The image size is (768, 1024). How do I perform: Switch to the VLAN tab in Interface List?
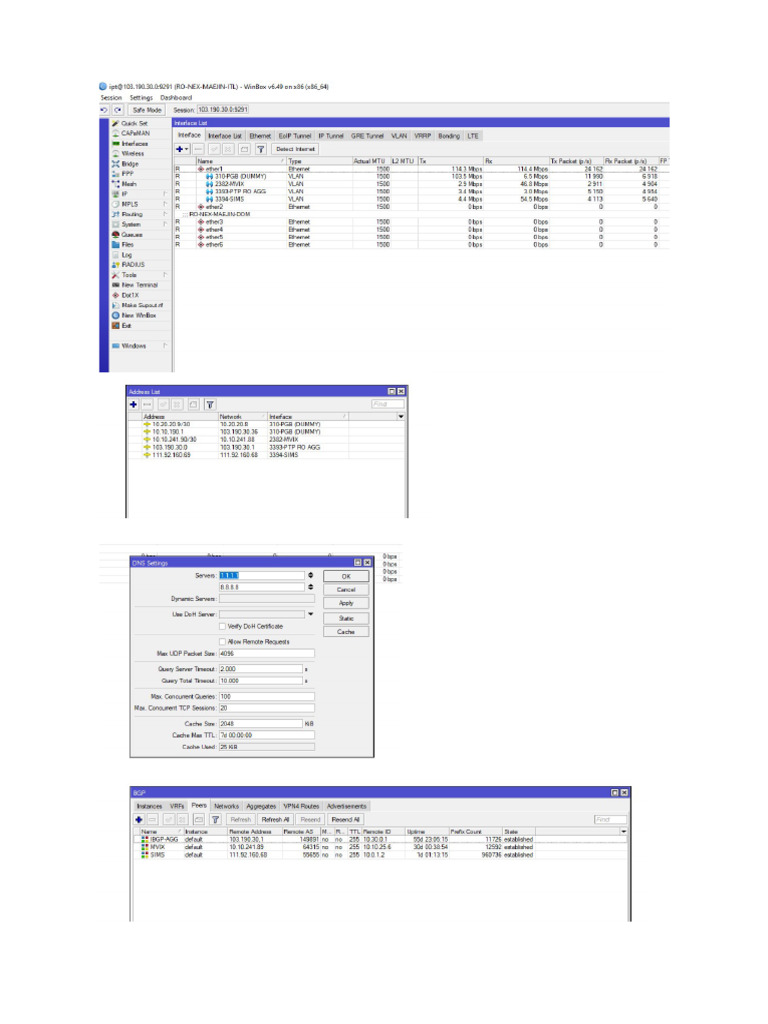(x=399, y=136)
